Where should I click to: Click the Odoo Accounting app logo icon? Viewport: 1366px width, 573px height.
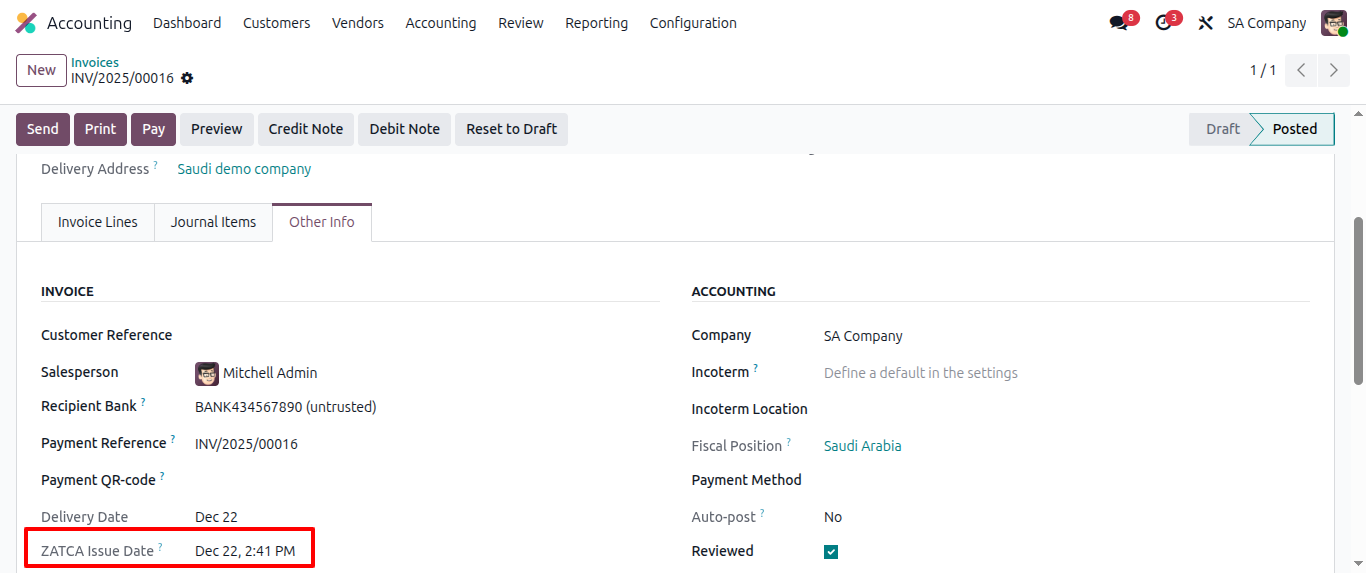[26, 23]
